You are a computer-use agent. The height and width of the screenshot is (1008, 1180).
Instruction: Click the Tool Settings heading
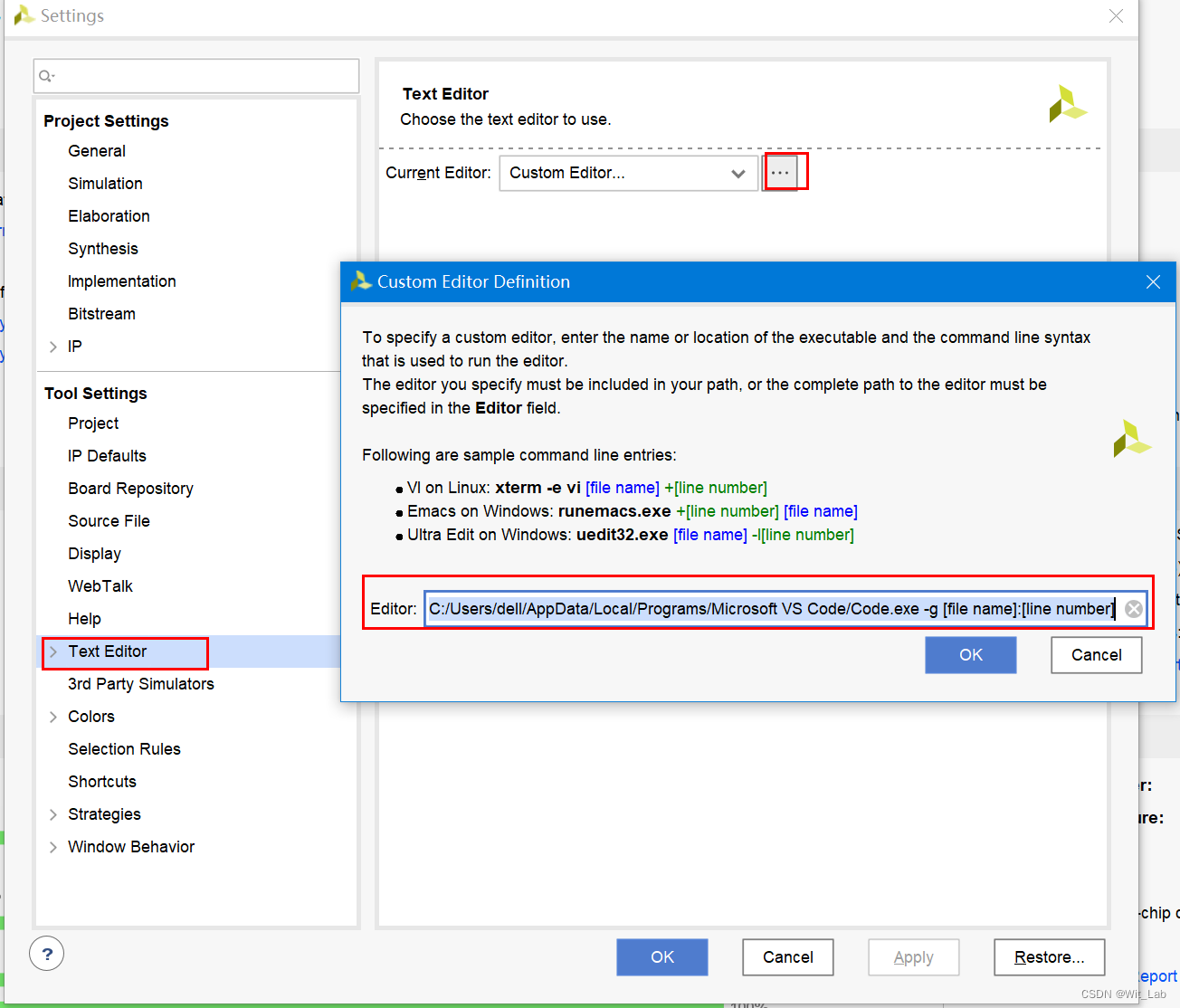coord(95,394)
